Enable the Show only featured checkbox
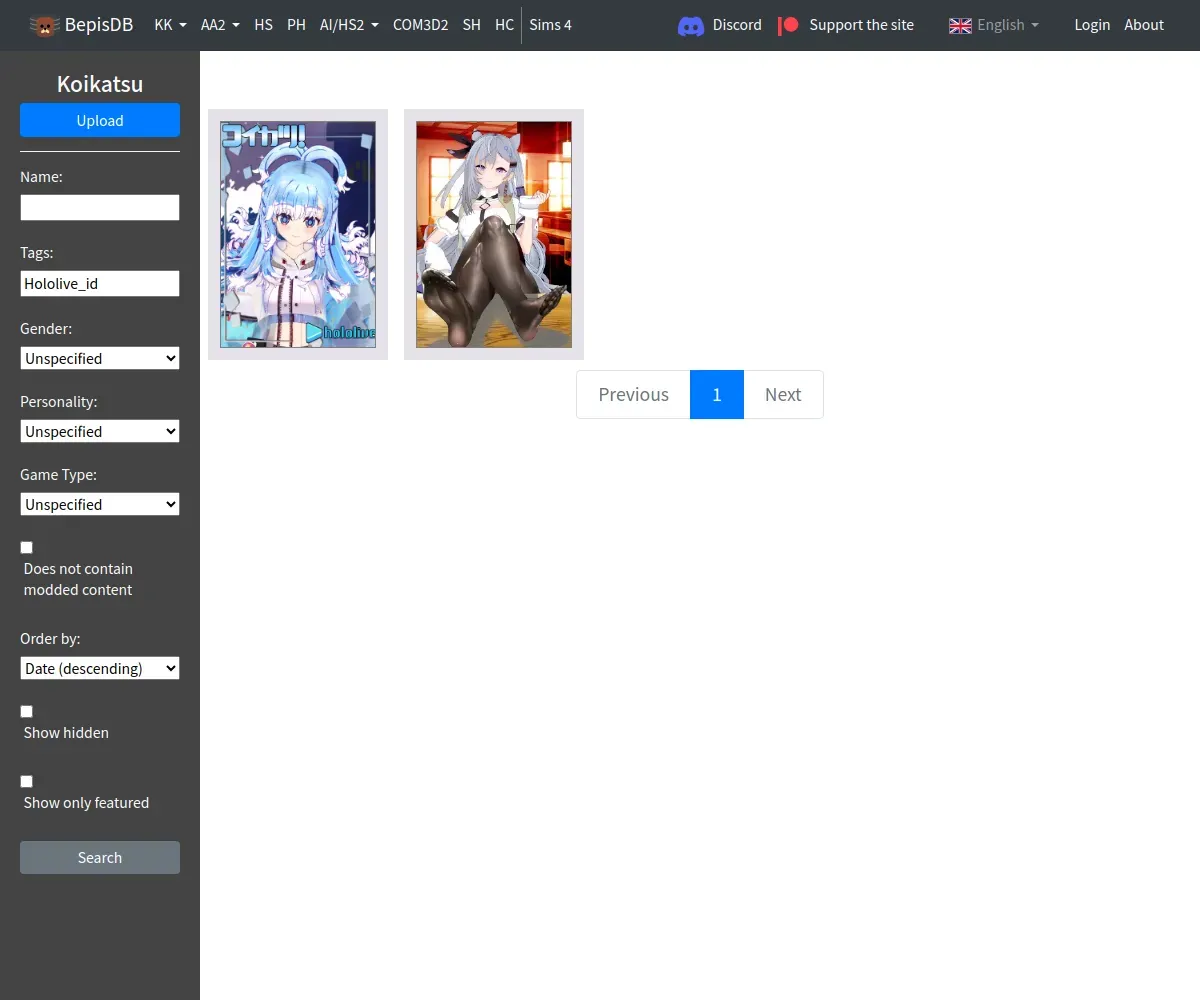 coord(27,781)
